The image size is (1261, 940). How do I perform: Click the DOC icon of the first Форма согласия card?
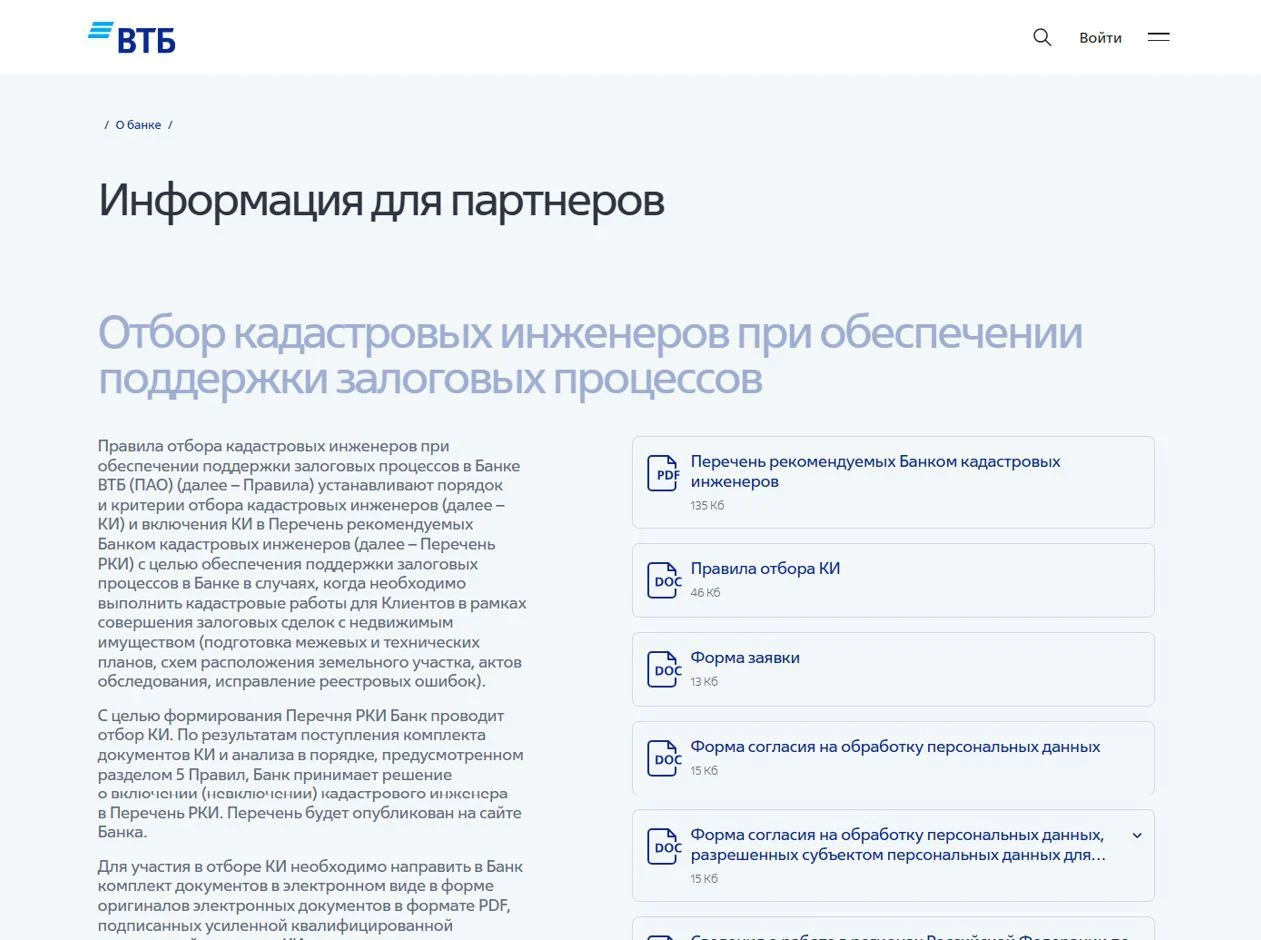pos(663,758)
